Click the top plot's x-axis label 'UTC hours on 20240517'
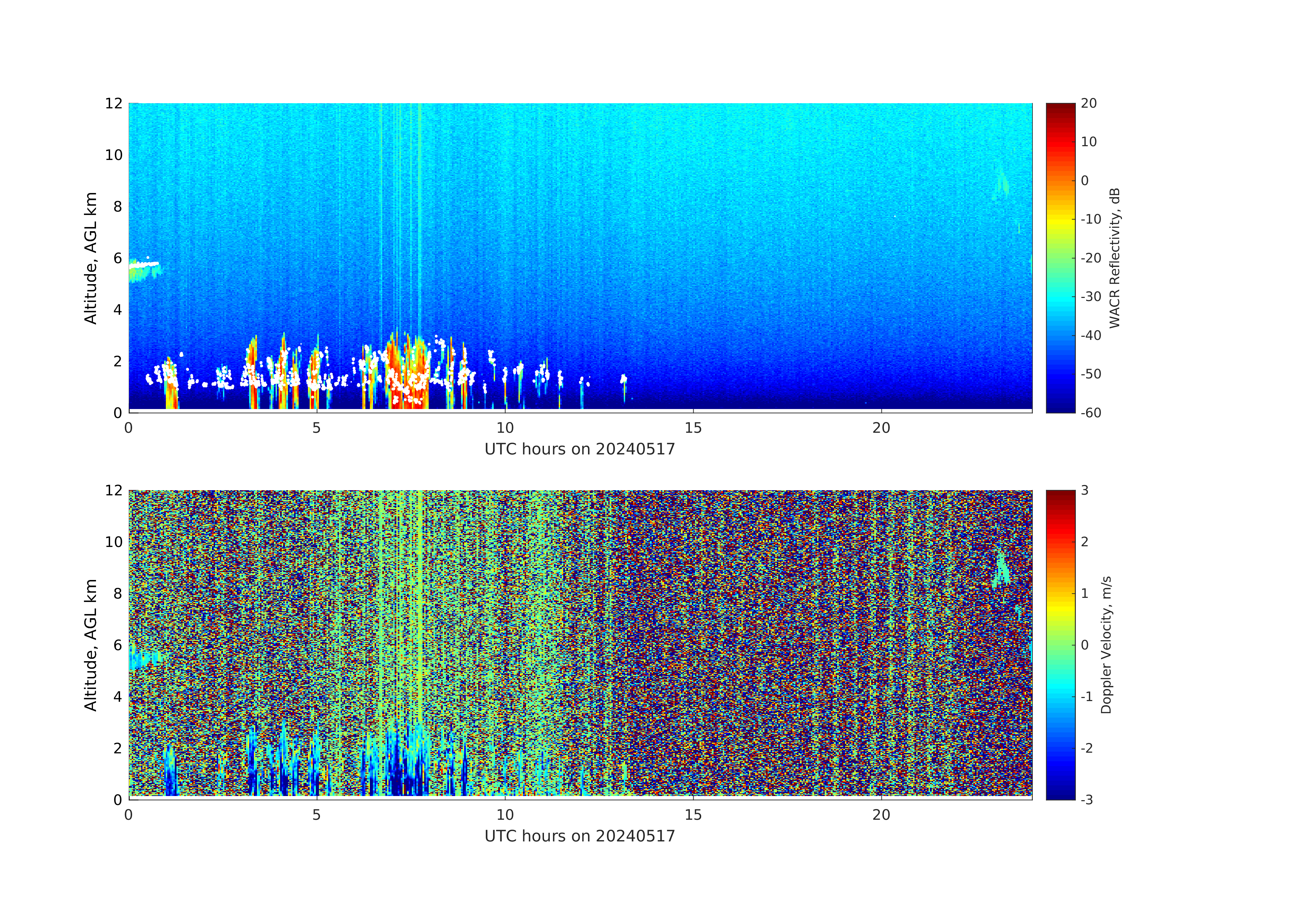This screenshot has height=903, width=1316. [x=579, y=450]
